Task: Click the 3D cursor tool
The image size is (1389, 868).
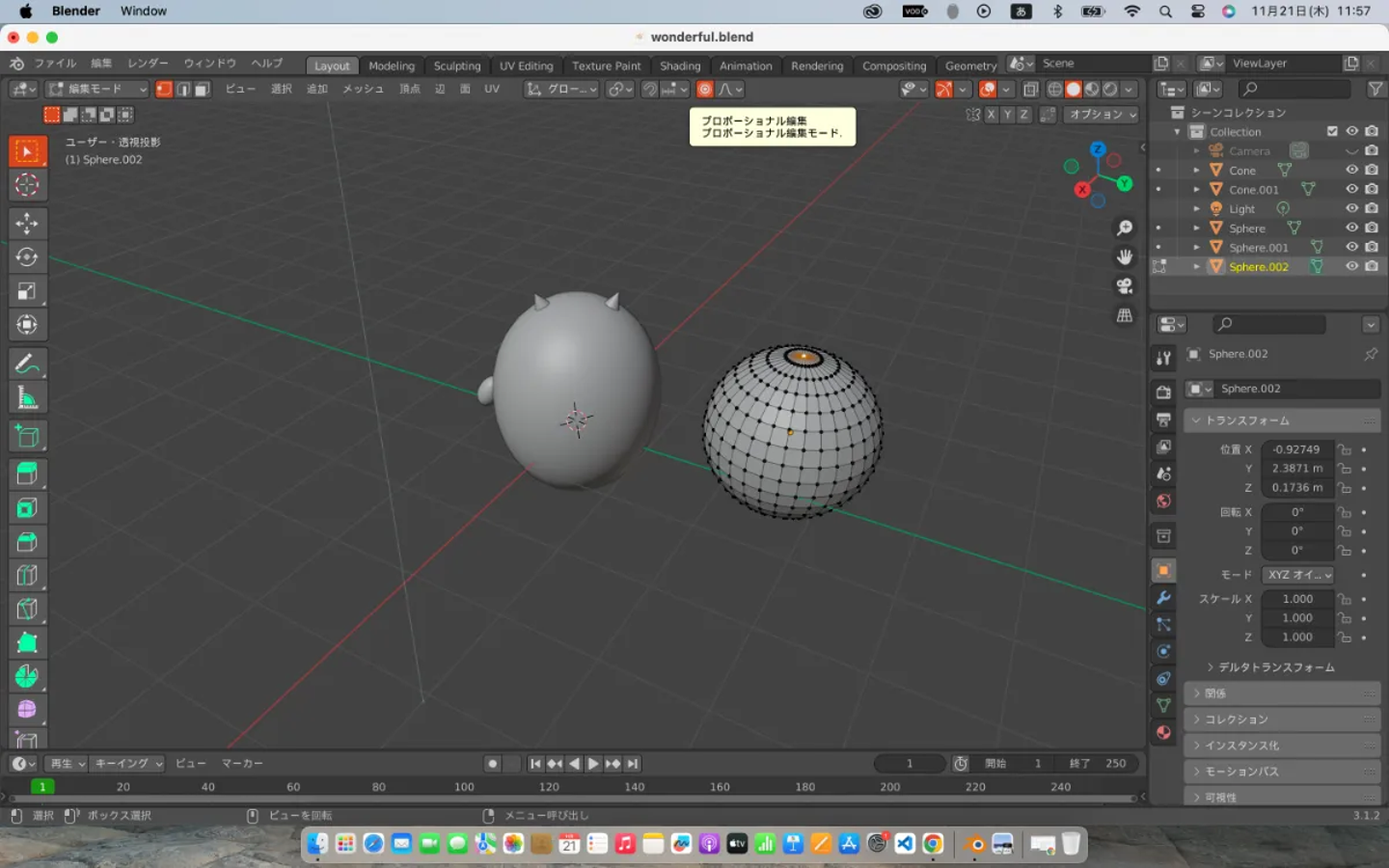Action: click(27, 185)
